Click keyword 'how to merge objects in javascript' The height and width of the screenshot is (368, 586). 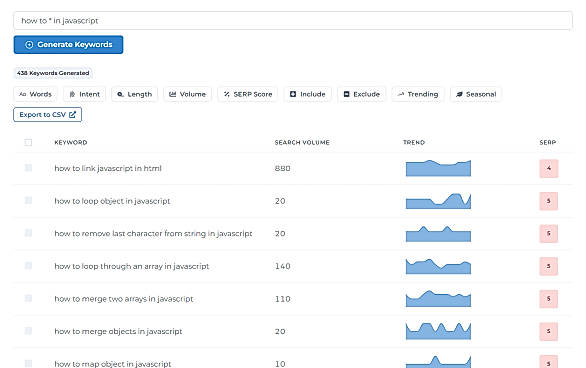118,331
